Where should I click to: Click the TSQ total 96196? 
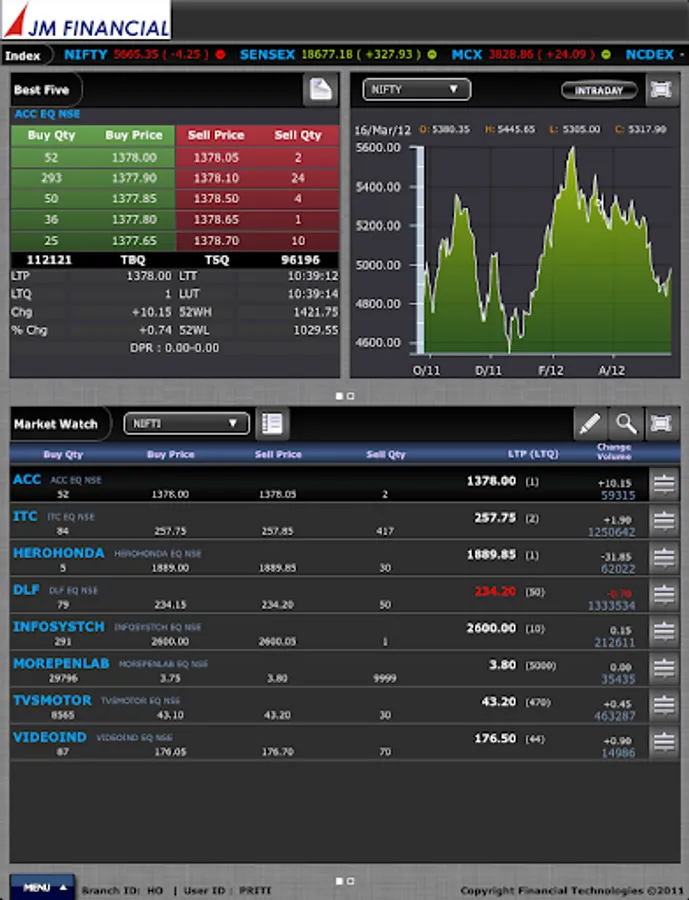pyautogui.click(x=300, y=260)
